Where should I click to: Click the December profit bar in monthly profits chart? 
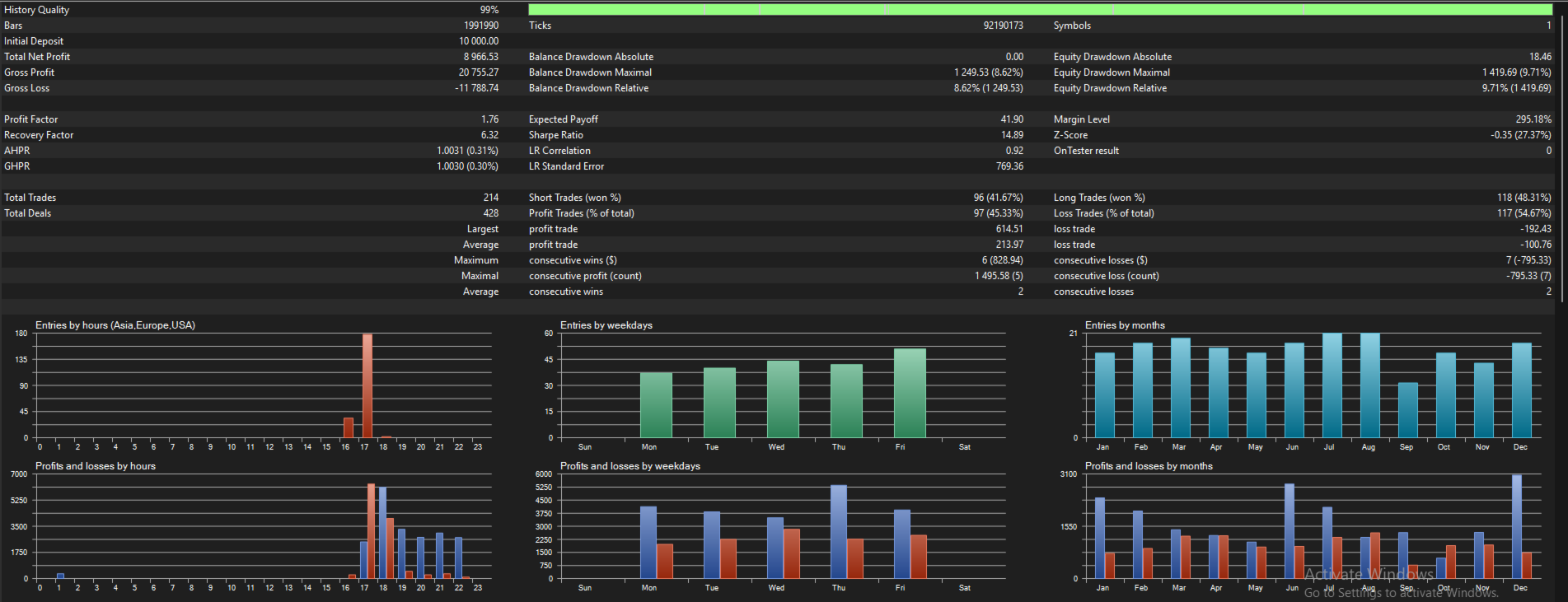click(x=1517, y=526)
